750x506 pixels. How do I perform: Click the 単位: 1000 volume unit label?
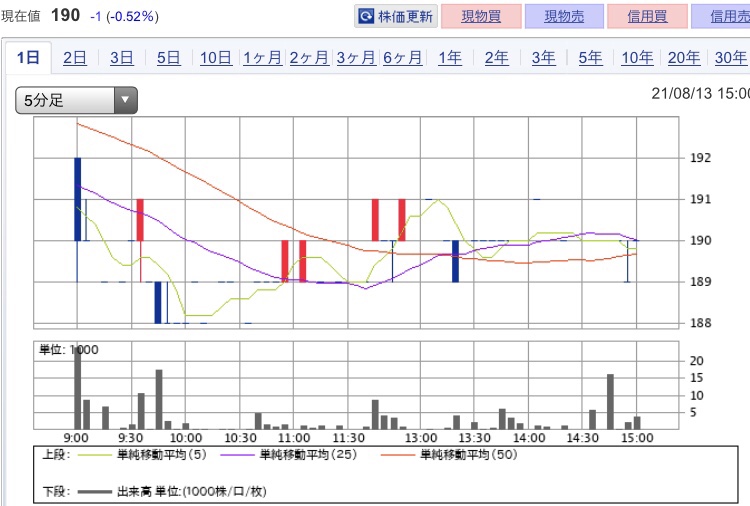(x=69, y=350)
